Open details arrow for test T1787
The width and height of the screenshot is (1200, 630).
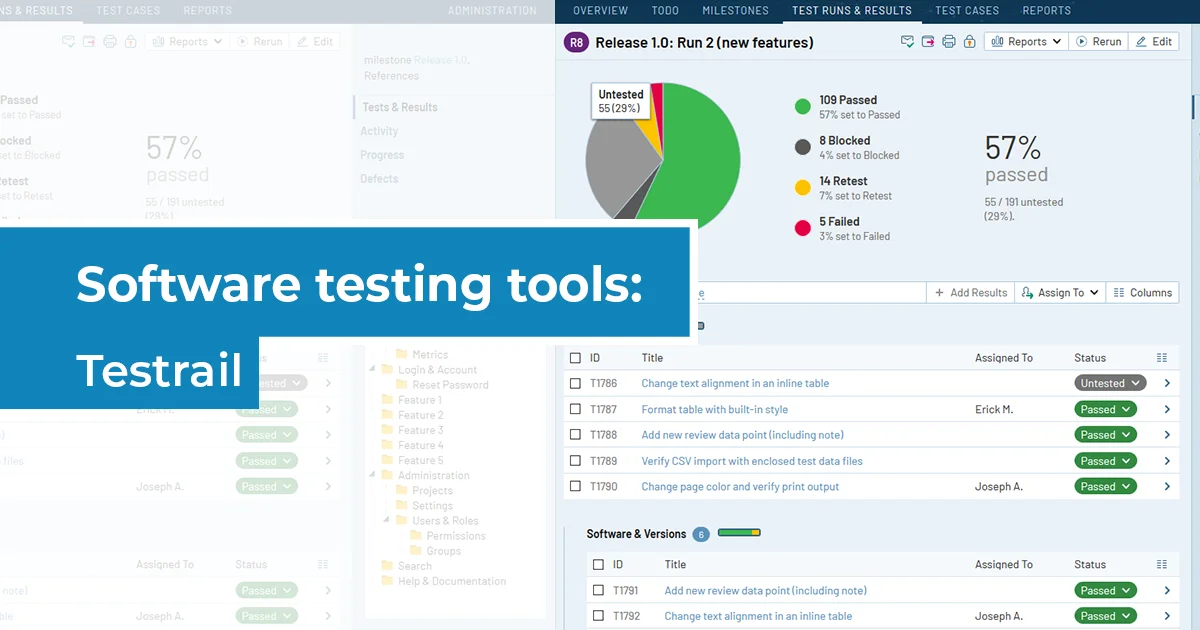(x=1167, y=409)
